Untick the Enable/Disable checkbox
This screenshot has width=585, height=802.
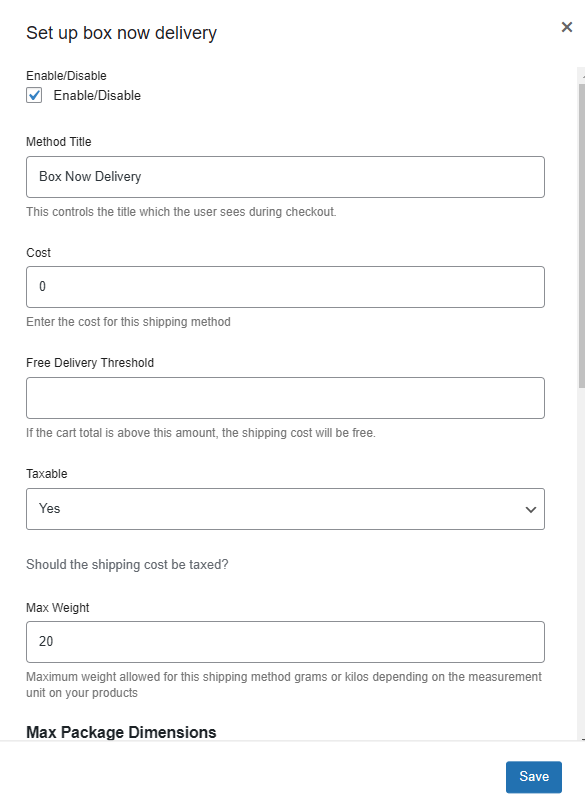coord(34,96)
